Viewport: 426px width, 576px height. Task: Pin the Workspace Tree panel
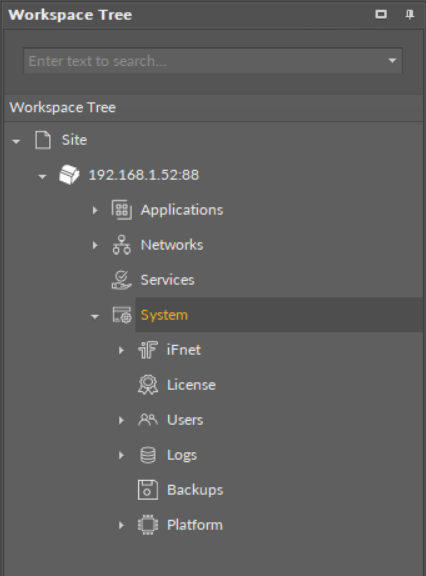coord(409,15)
